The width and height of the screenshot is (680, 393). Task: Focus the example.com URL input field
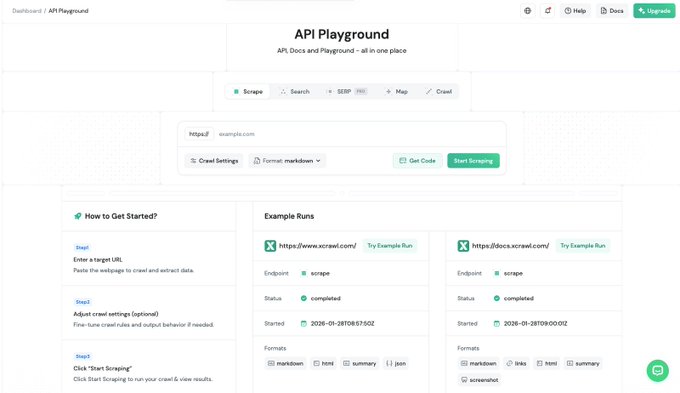pos(359,134)
